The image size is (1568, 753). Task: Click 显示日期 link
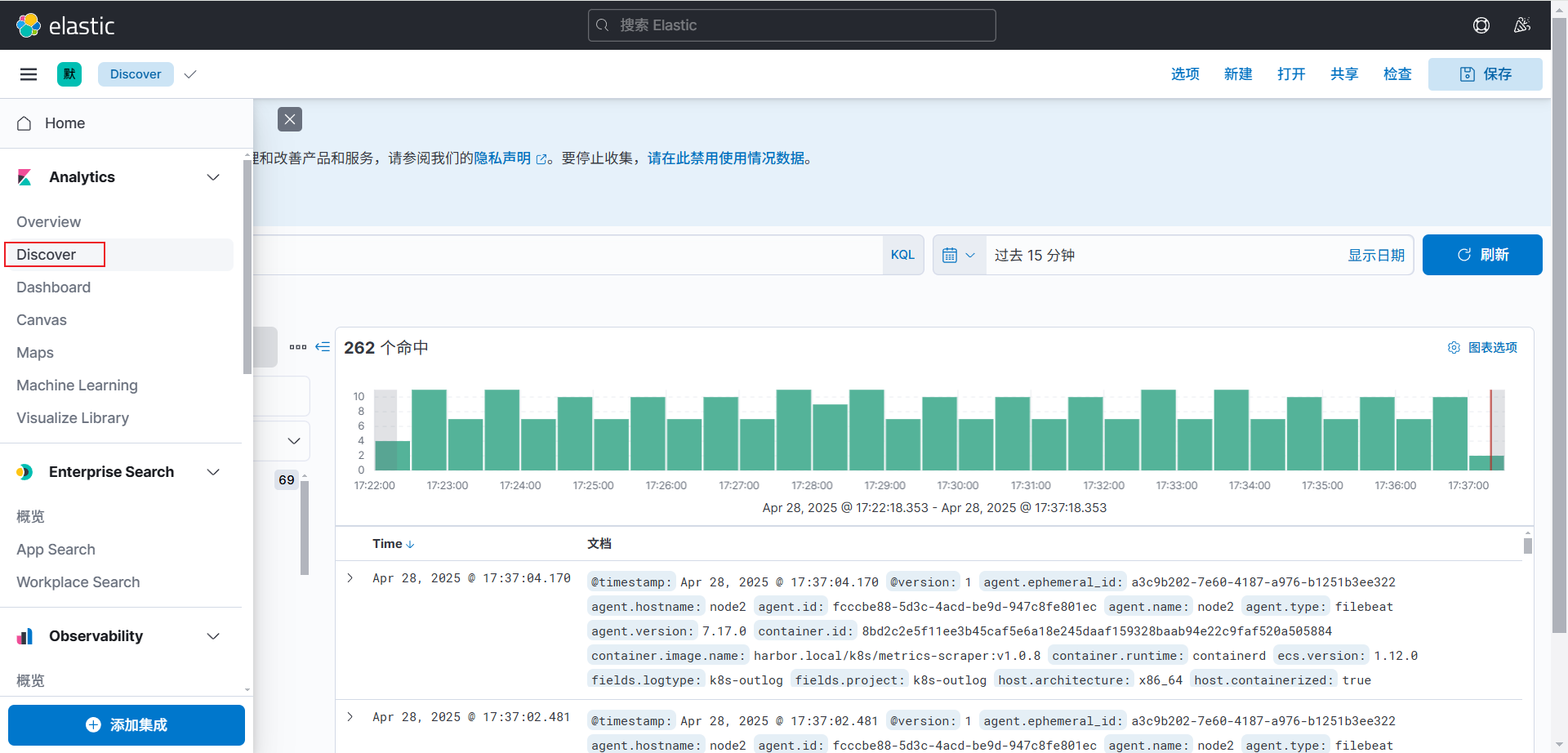pyautogui.click(x=1376, y=255)
